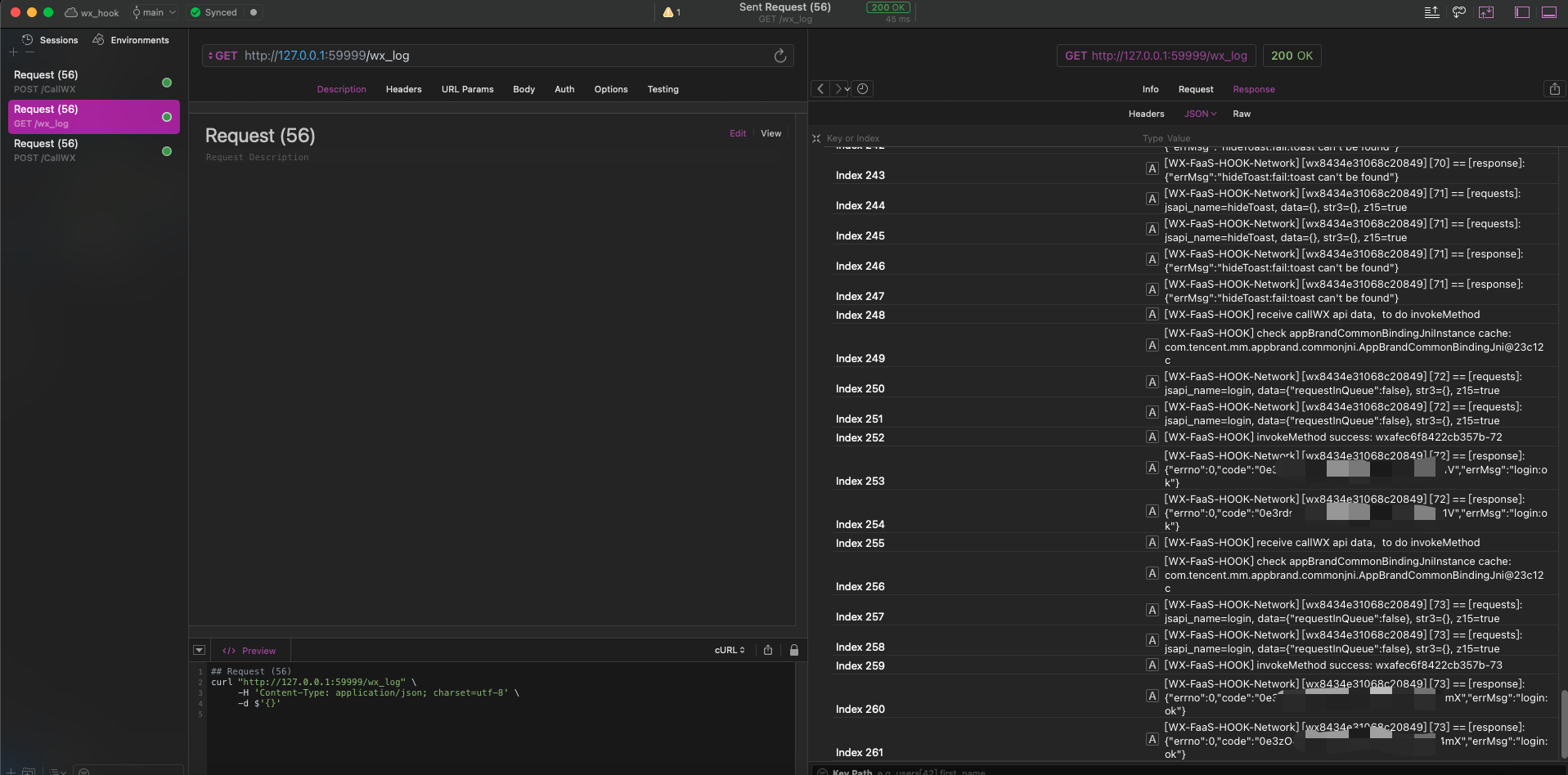Click Sent Request (56) title bar status
This screenshot has width=1568, height=775.
(x=784, y=7)
